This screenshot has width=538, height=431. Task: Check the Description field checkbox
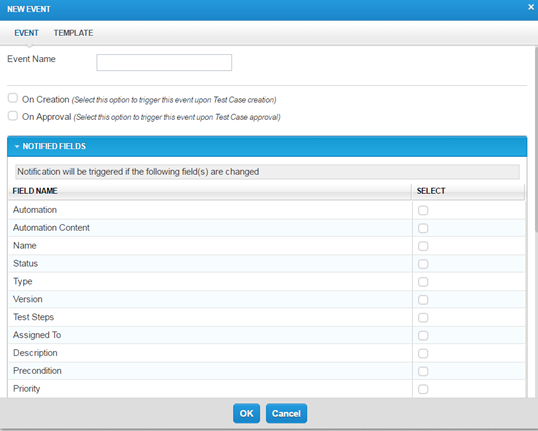(423, 353)
